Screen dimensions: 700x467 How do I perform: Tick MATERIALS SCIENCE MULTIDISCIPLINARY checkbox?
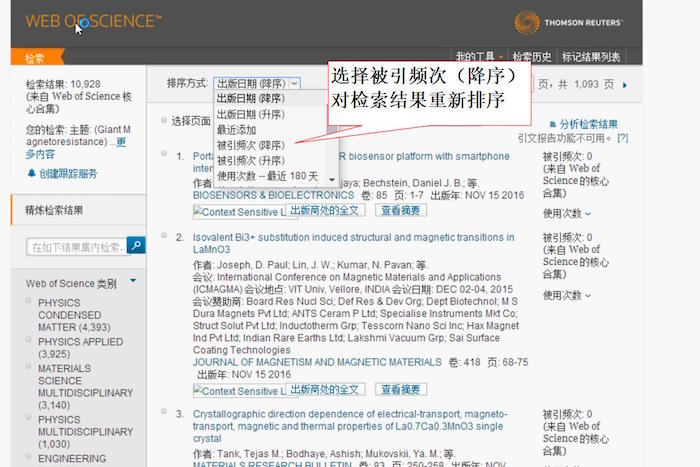29,366
